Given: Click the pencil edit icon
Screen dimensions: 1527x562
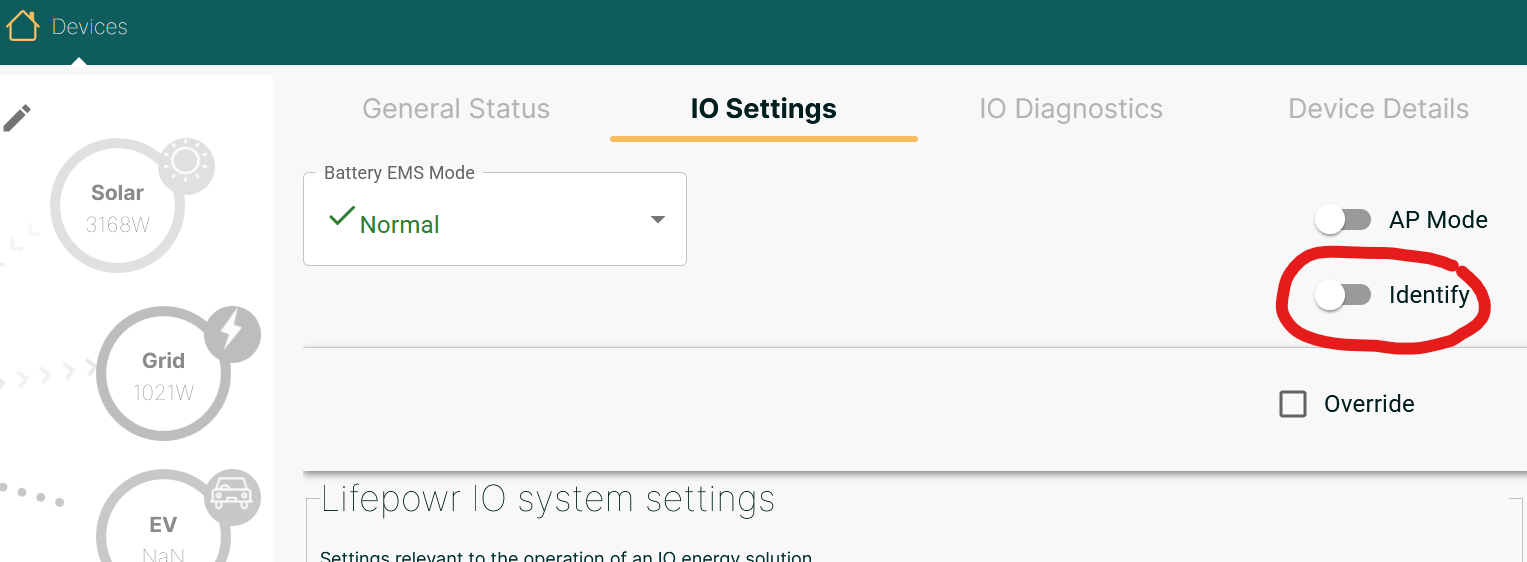Looking at the screenshot, I should [x=16, y=118].
